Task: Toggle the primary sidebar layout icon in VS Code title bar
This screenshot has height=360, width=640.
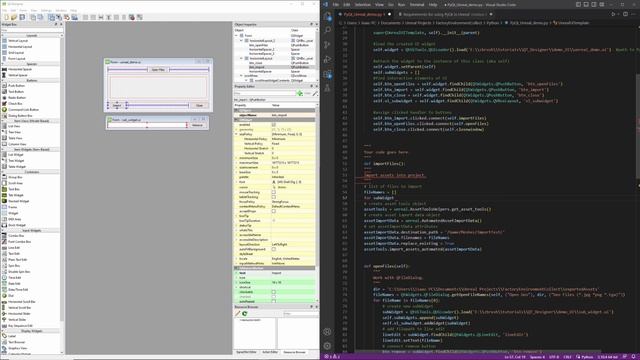Action: coord(579,4)
